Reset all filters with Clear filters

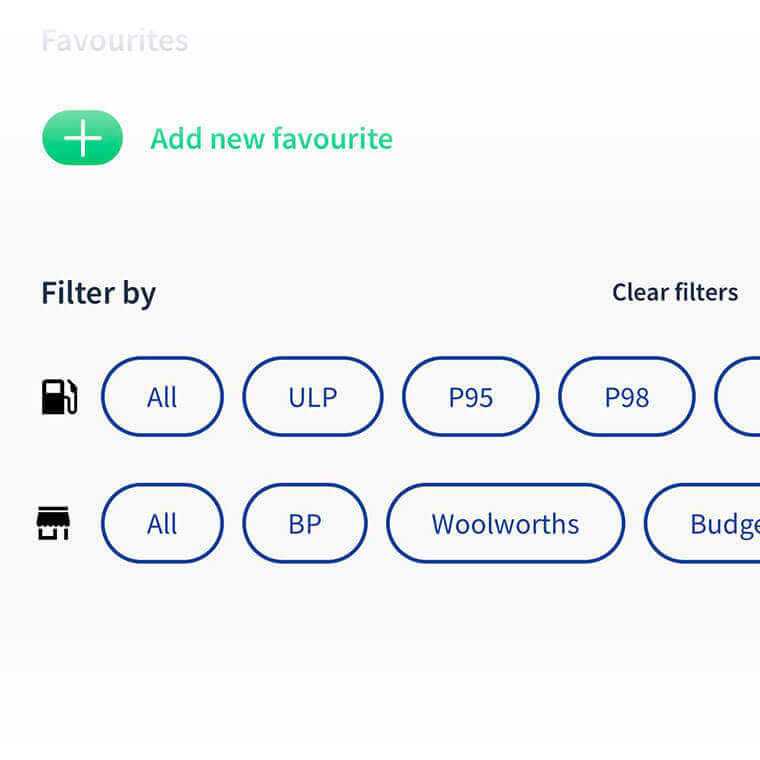pos(675,292)
